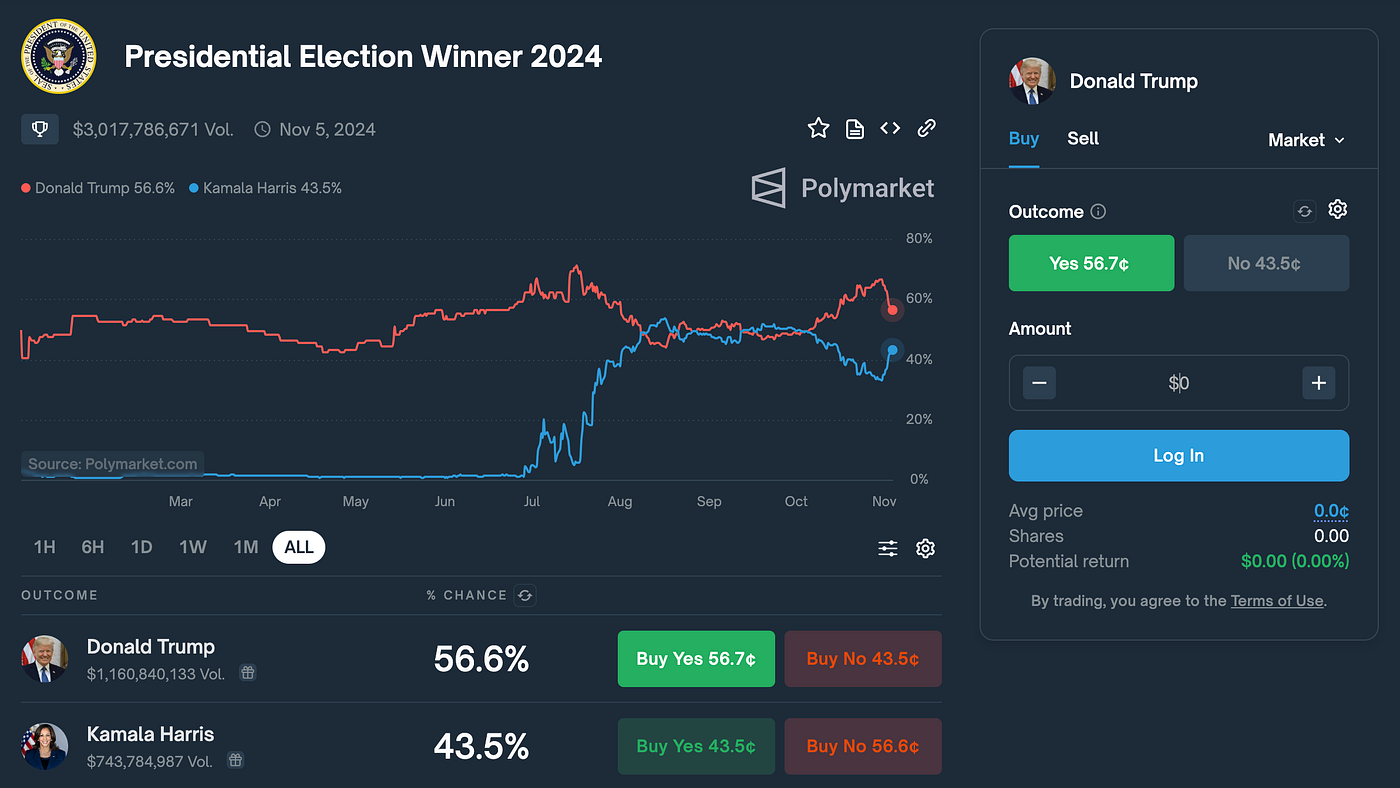Select the Yes 56.7¢ outcome toggle
The height and width of the screenshot is (788, 1400).
click(x=1091, y=263)
